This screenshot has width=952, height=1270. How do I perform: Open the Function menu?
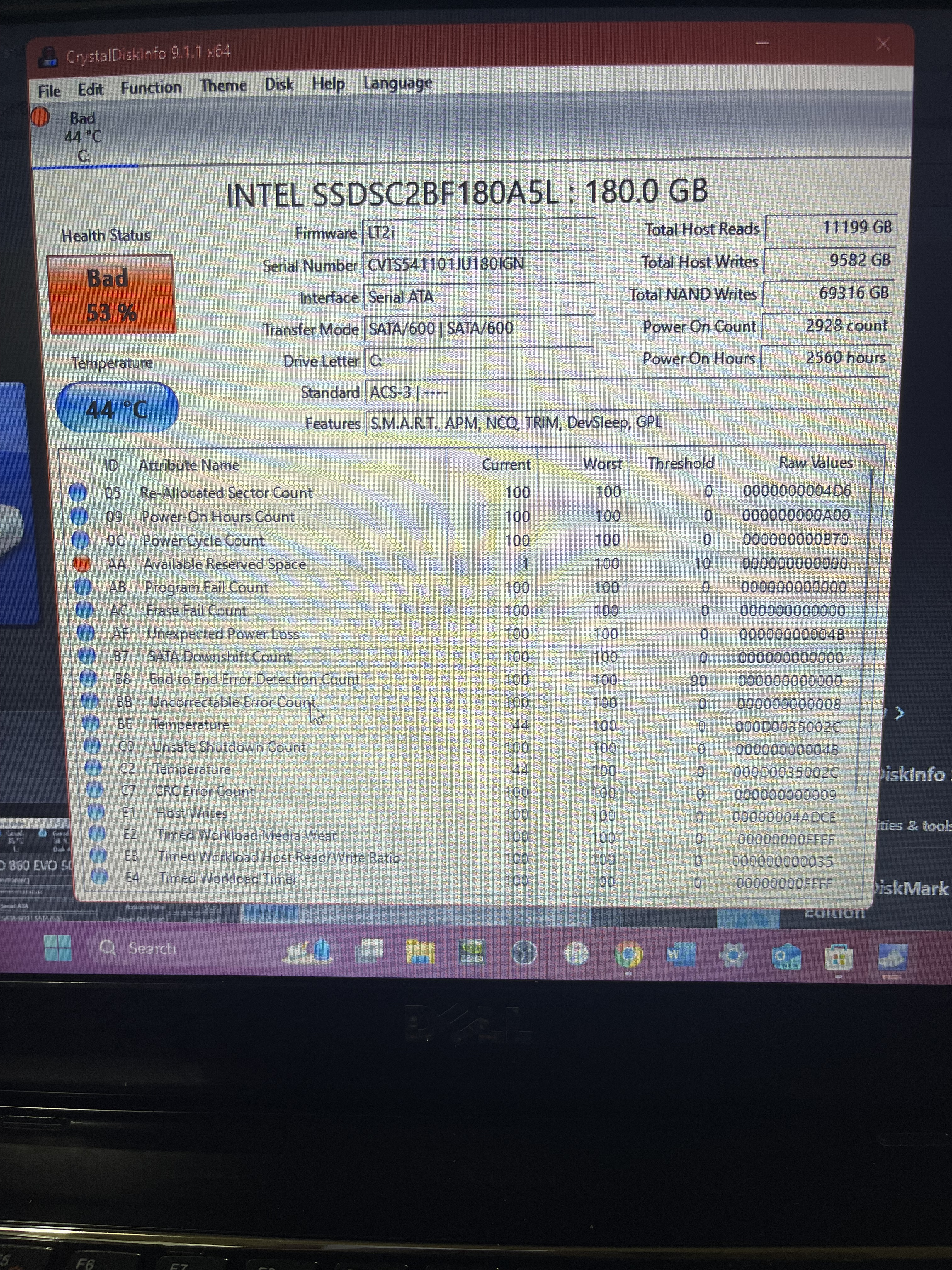click(151, 88)
